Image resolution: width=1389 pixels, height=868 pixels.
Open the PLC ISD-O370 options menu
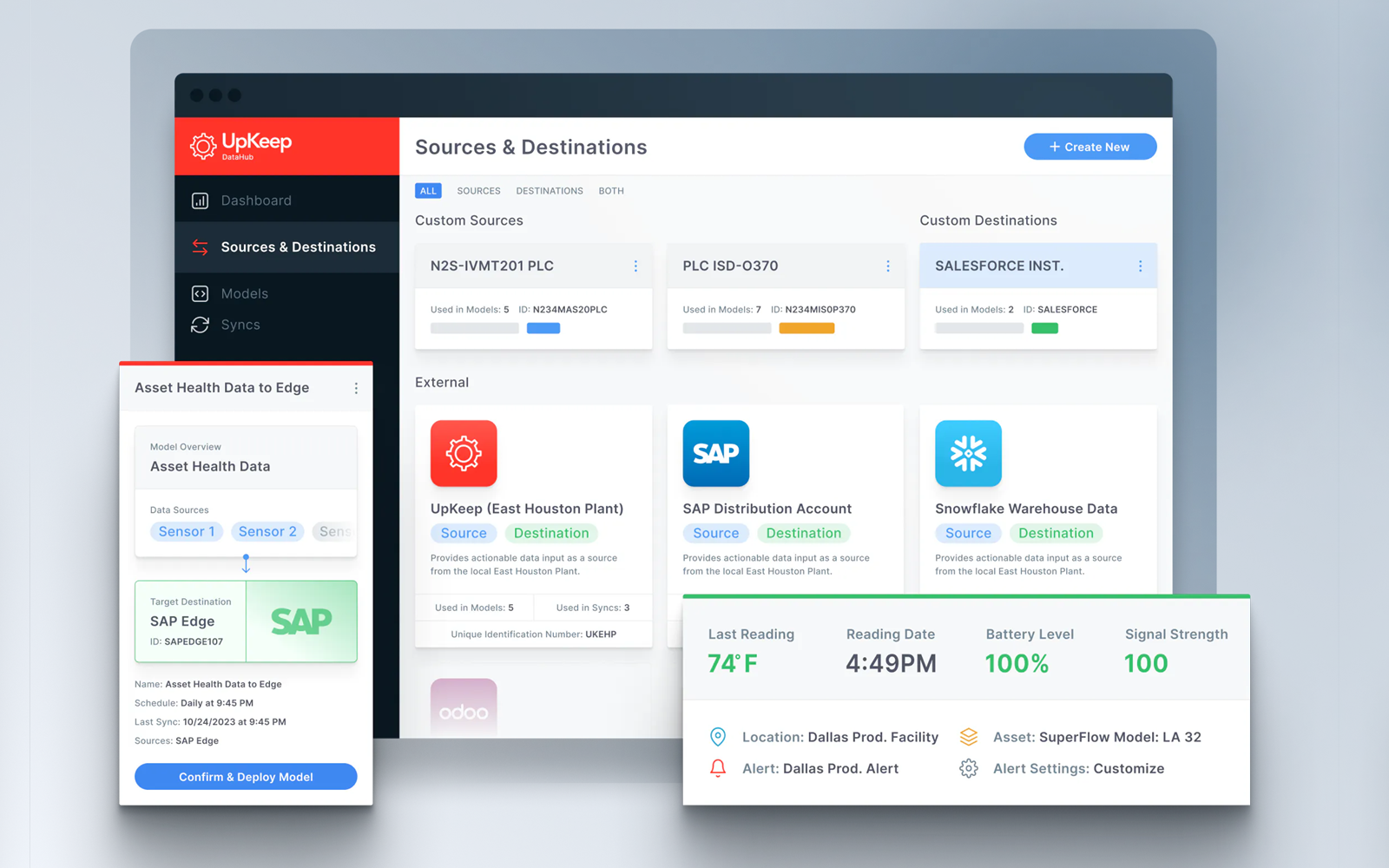pos(887,266)
